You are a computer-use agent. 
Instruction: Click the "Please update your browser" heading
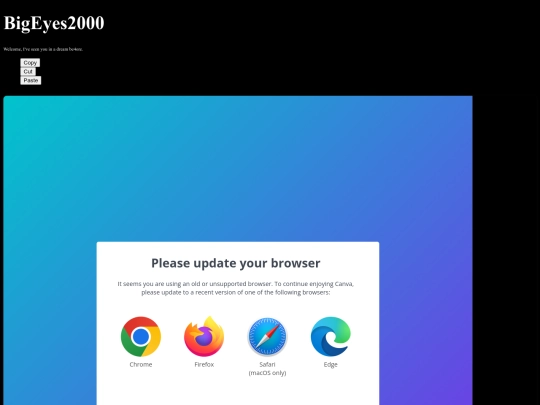(x=236, y=263)
